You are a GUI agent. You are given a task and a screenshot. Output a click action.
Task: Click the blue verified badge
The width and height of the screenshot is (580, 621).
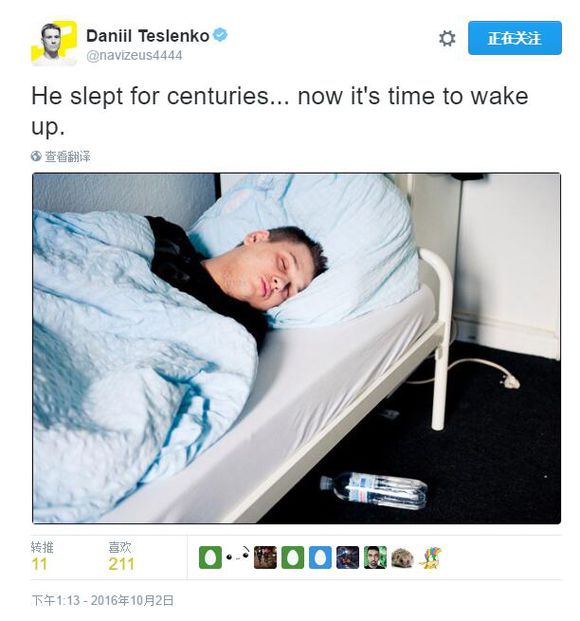pos(220,35)
